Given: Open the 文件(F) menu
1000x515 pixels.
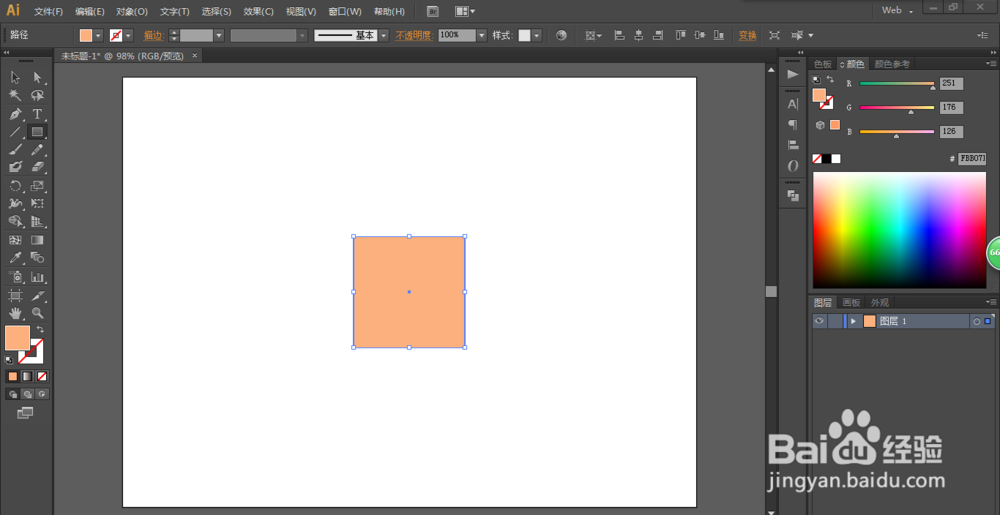Looking at the screenshot, I should coord(48,11).
